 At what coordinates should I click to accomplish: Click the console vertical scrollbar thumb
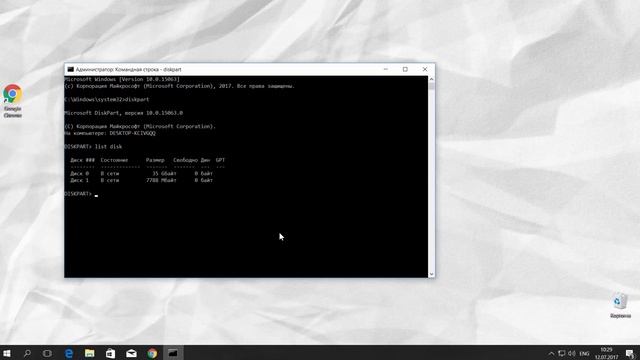tap(431, 86)
